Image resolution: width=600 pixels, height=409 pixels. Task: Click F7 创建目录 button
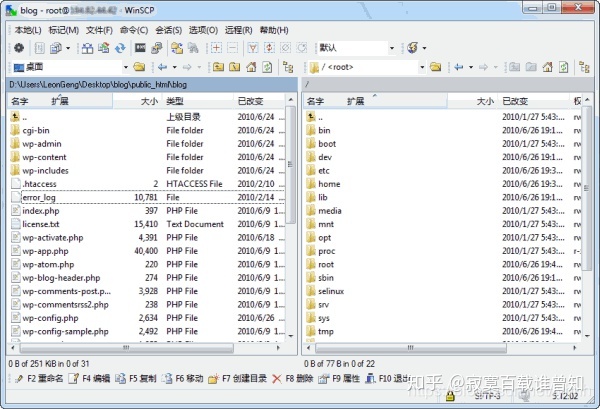237,378
